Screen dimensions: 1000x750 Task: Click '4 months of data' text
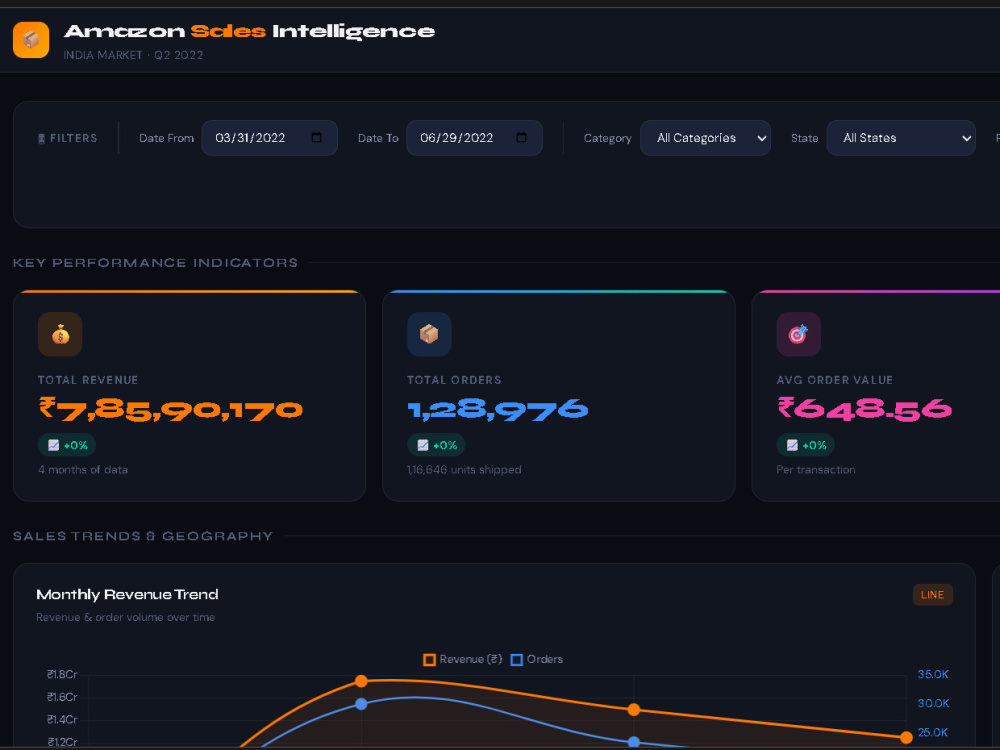(83, 470)
